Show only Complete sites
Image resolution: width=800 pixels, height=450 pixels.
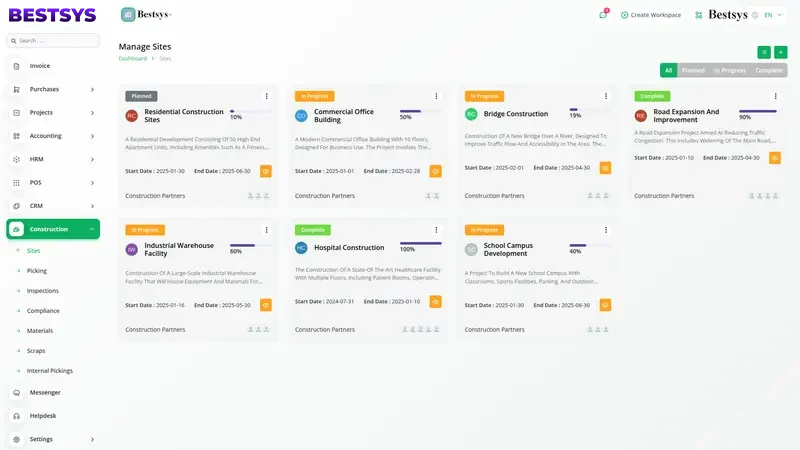[x=769, y=71]
